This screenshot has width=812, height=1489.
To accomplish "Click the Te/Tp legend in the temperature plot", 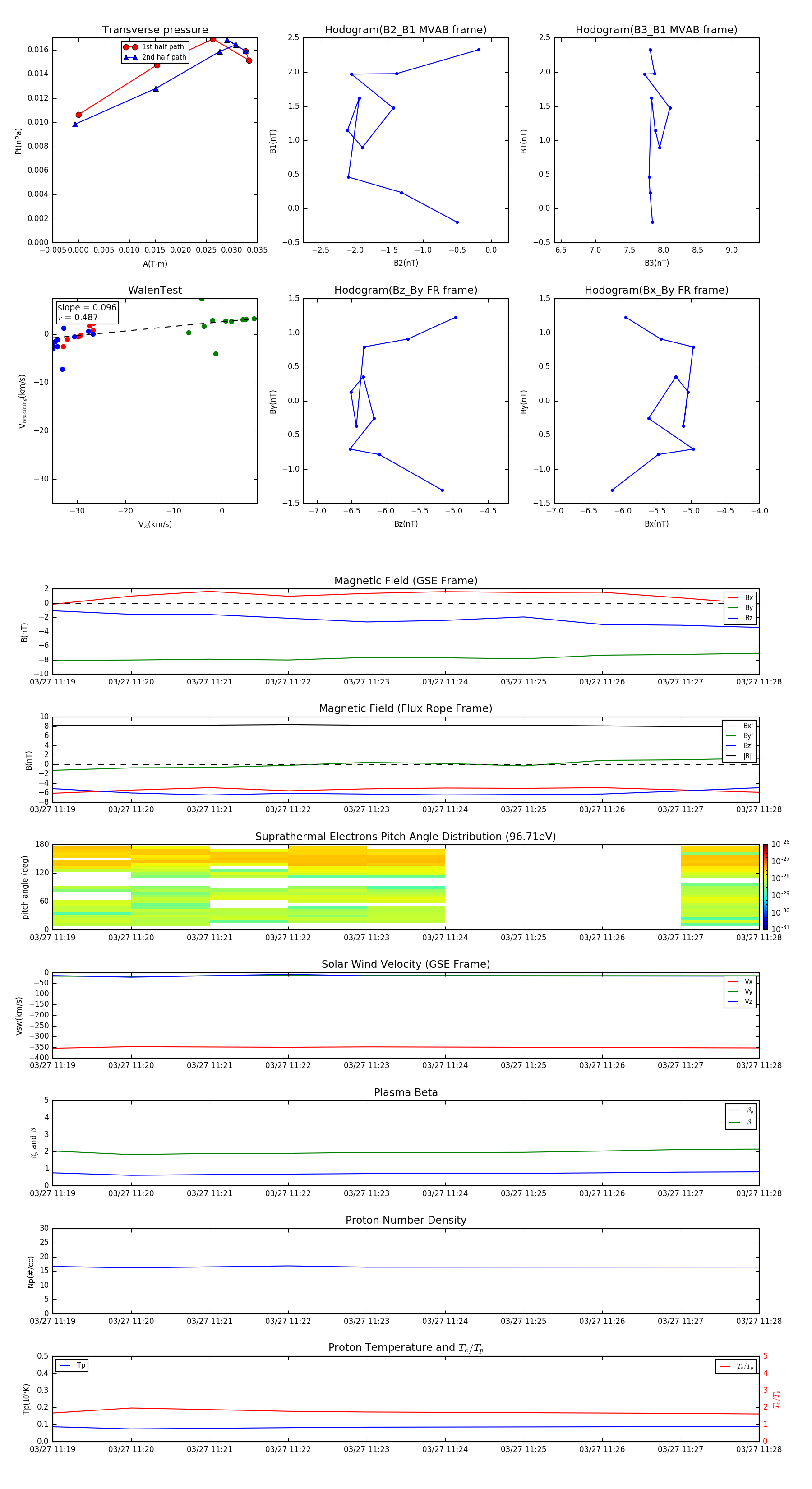I will [x=736, y=1366].
